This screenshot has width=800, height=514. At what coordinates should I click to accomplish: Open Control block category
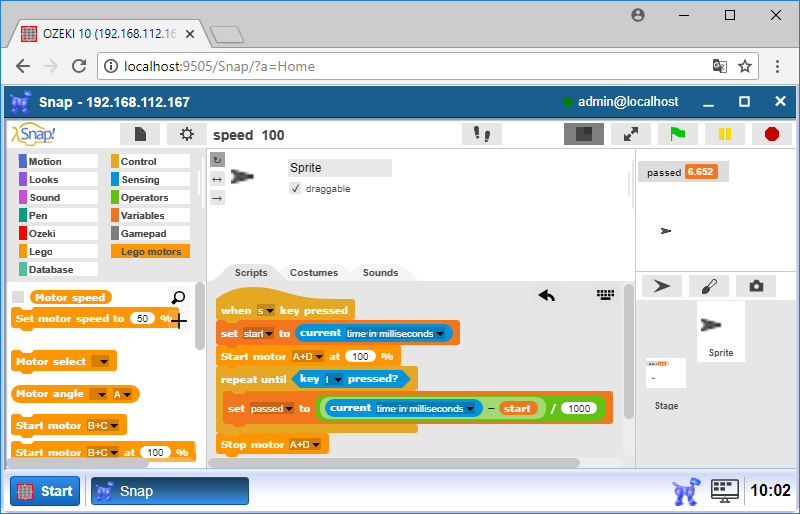150,161
